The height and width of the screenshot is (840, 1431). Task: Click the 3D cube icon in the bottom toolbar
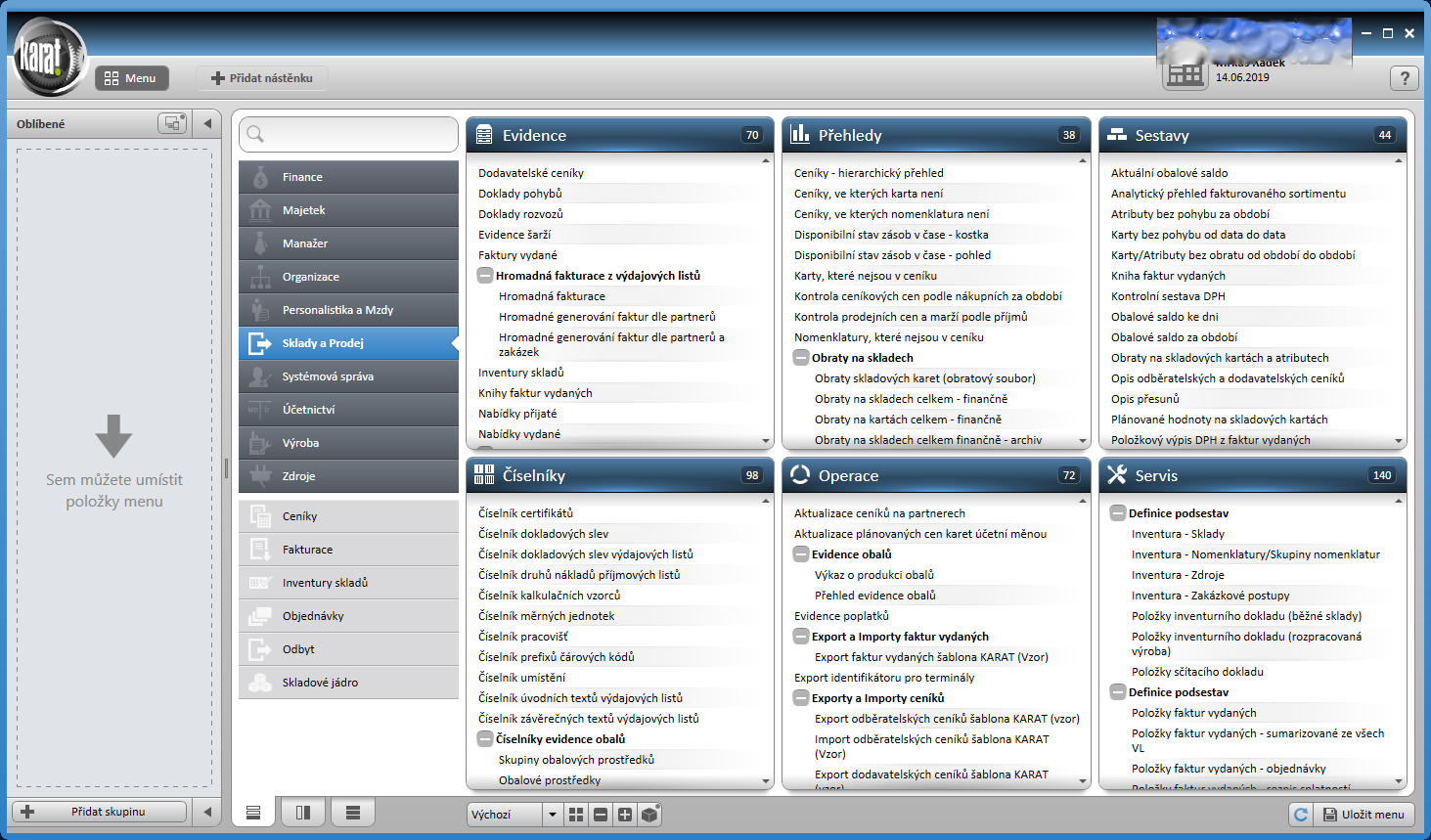click(x=649, y=814)
